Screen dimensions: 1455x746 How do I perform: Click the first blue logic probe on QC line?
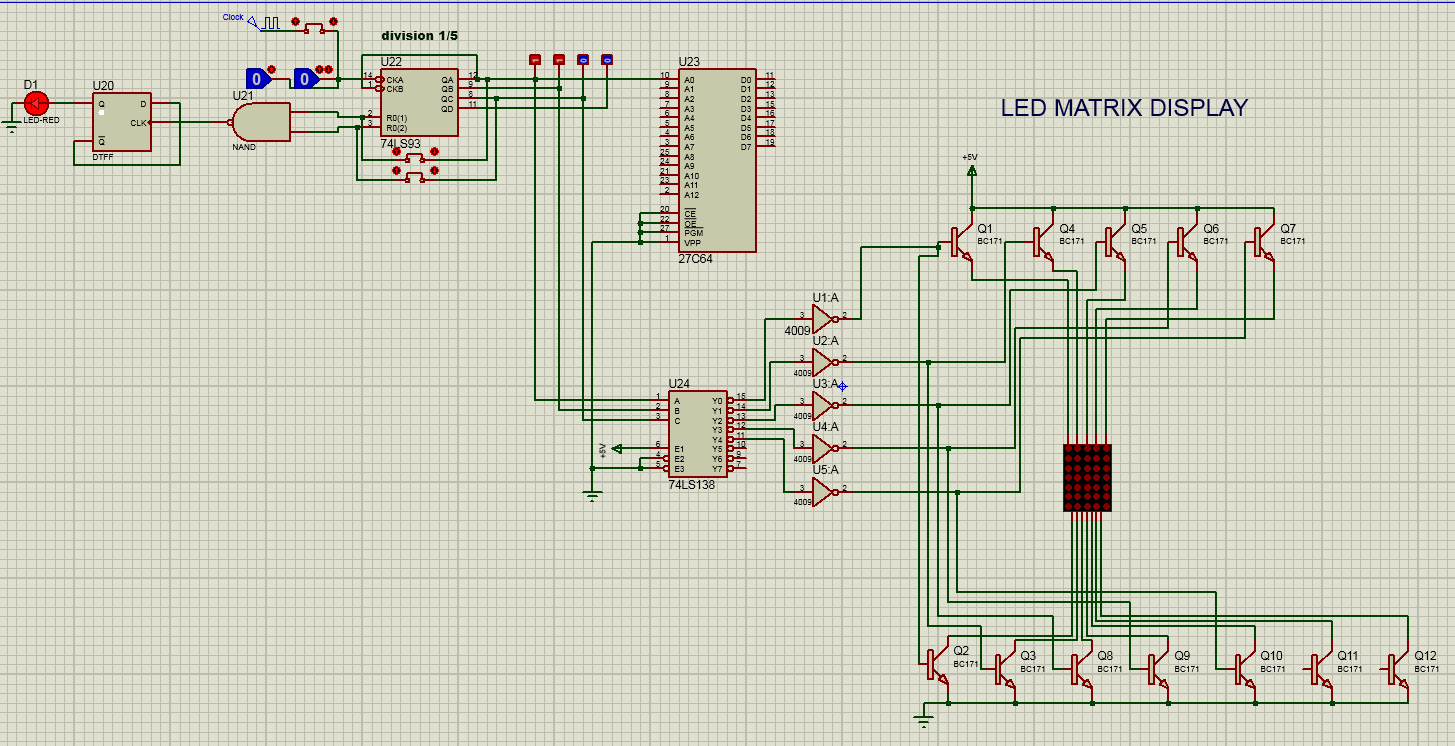(x=582, y=60)
